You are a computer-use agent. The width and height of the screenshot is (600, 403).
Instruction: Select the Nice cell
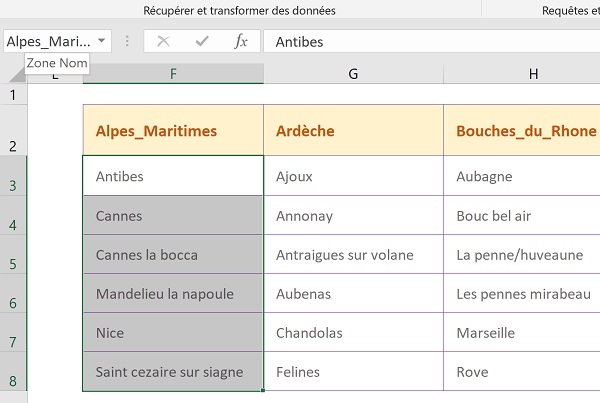tap(173, 333)
